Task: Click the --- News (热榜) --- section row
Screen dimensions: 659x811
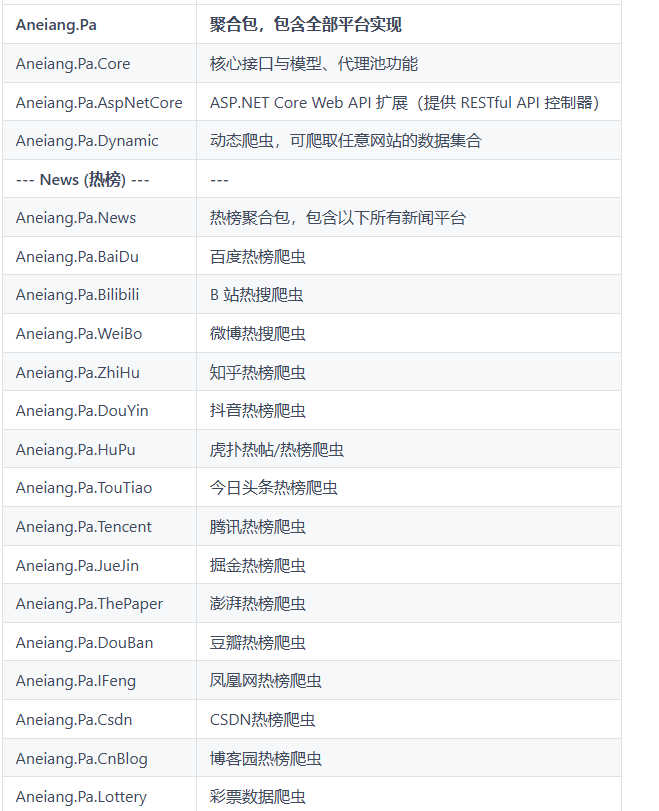Action: [312, 179]
